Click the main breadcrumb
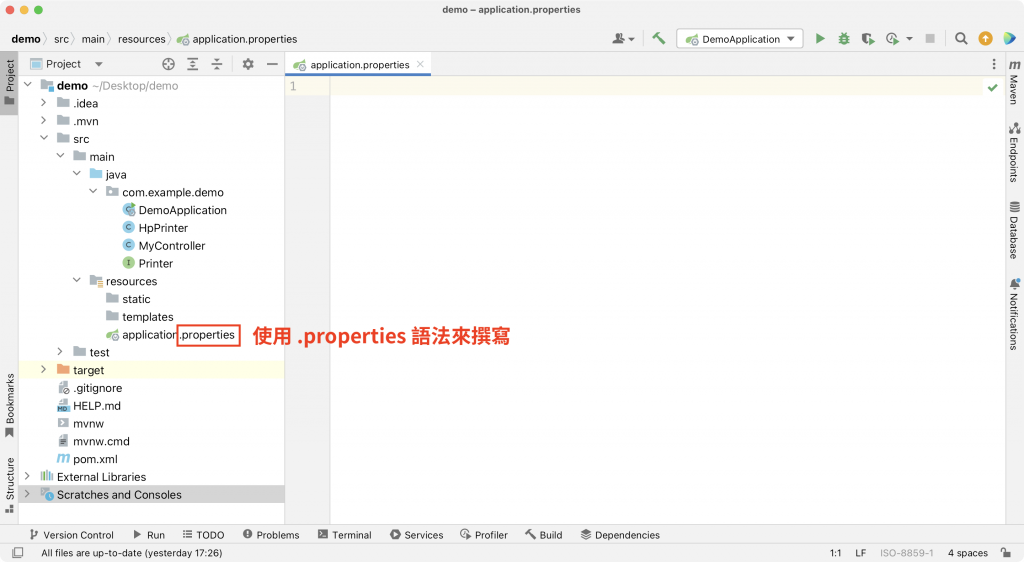1024x562 pixels. point(93,39)
